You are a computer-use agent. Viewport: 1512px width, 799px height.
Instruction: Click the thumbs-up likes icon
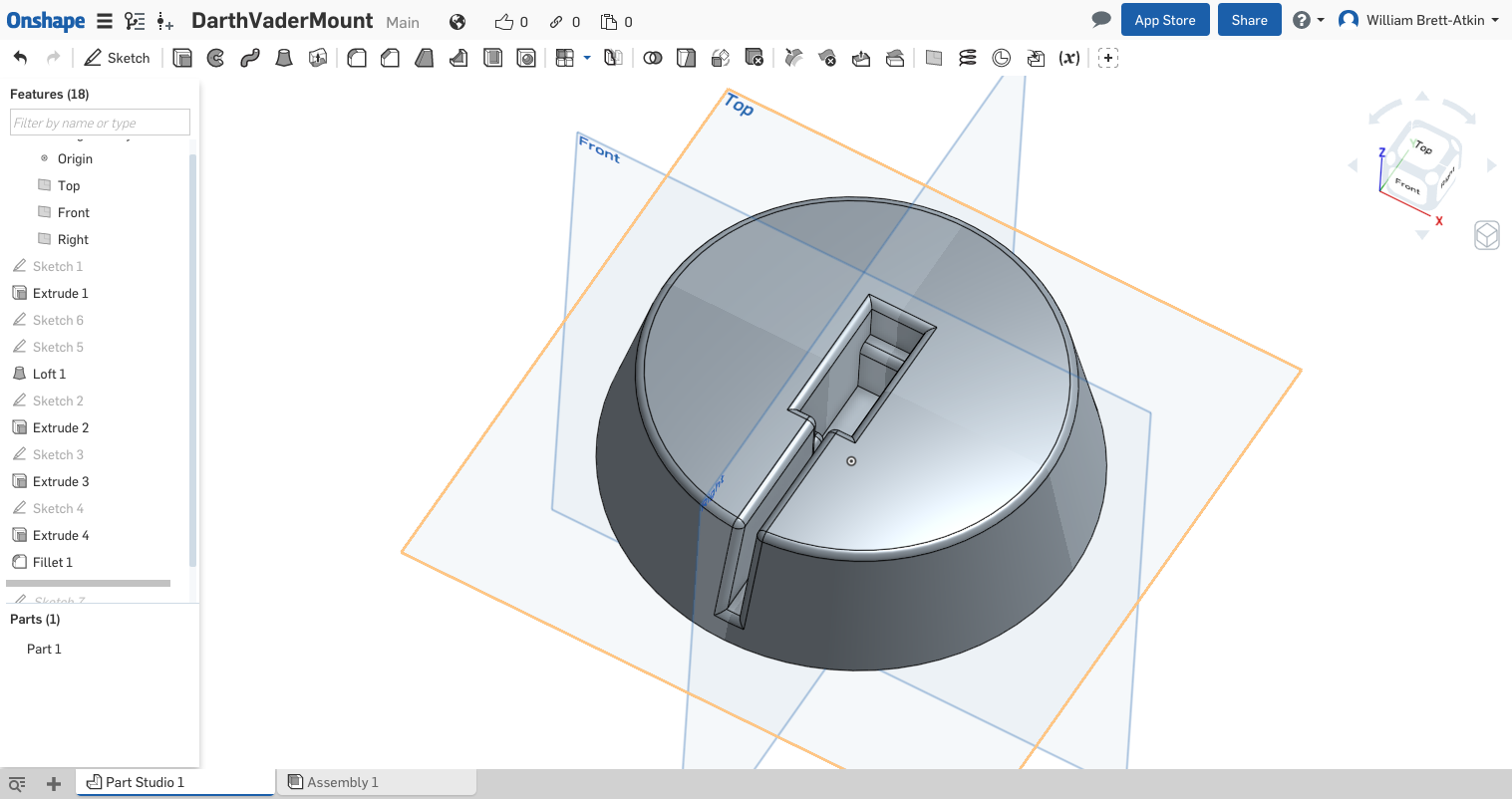pos(504,22)
